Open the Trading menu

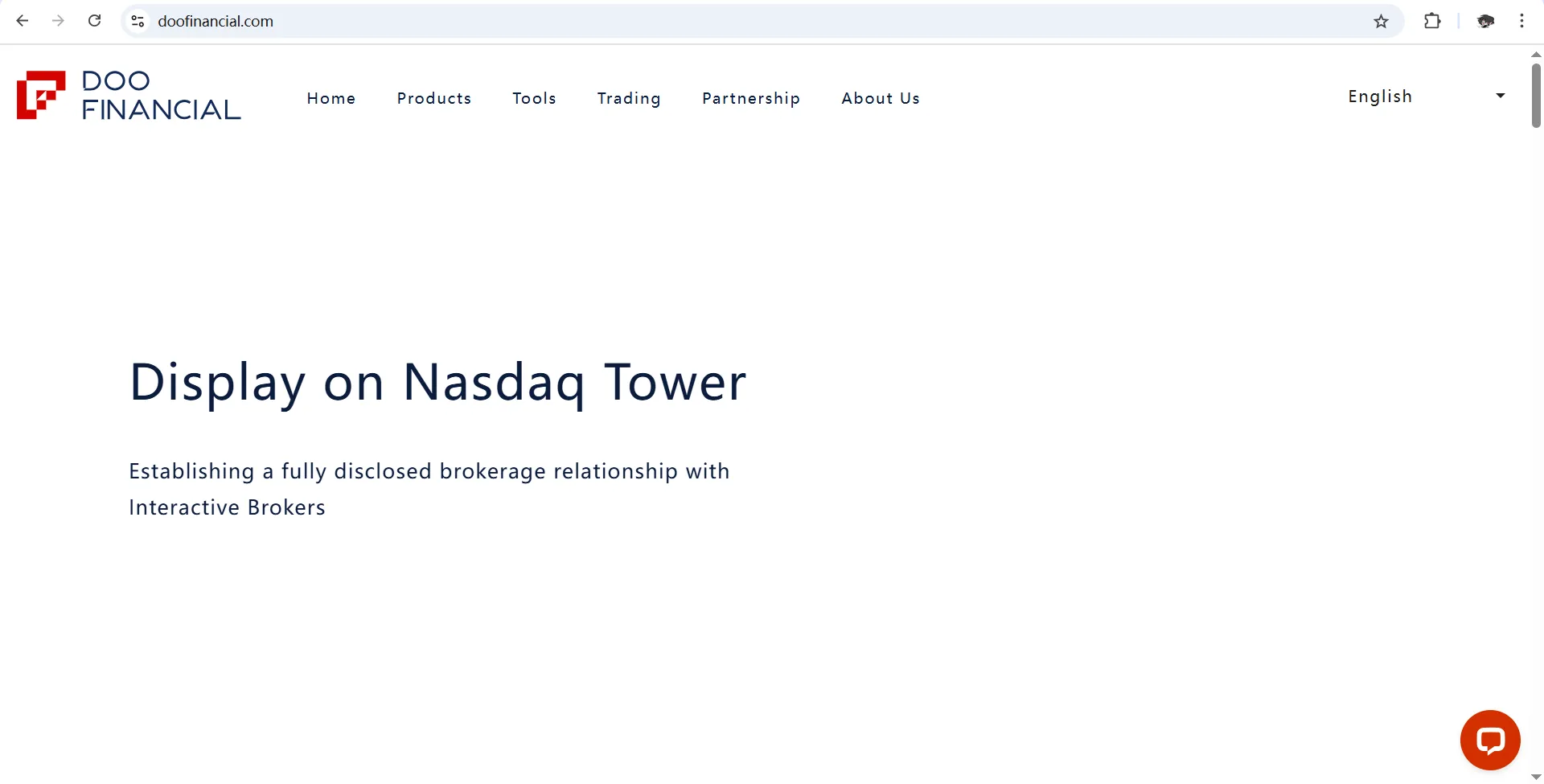629,99
